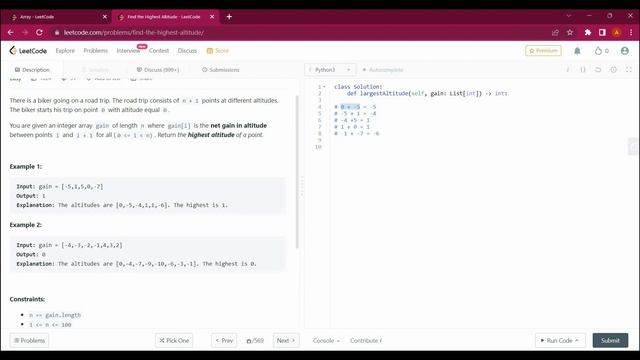Reload the page
Viewport: 640px width, 360px height.
39,32
